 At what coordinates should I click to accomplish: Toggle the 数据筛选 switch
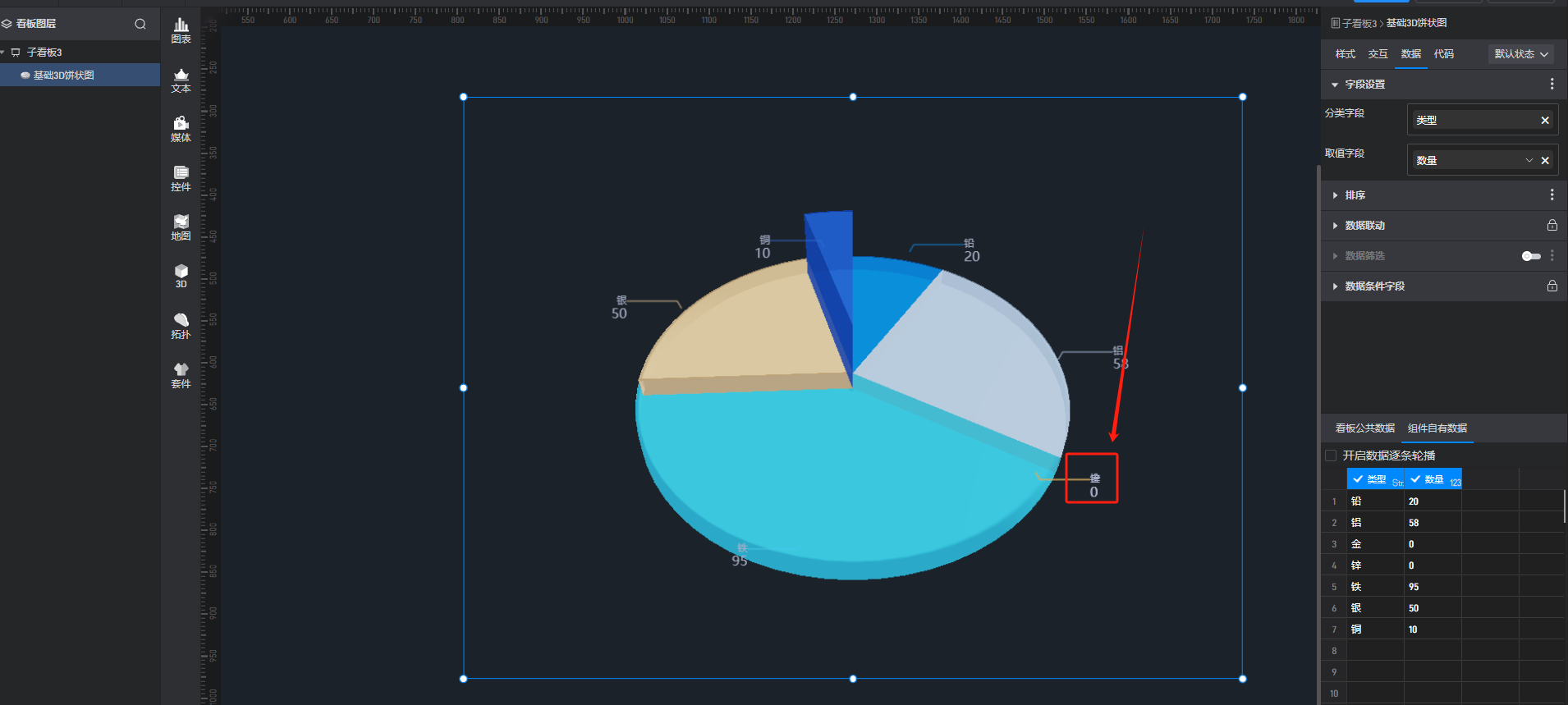(1531, 256)
